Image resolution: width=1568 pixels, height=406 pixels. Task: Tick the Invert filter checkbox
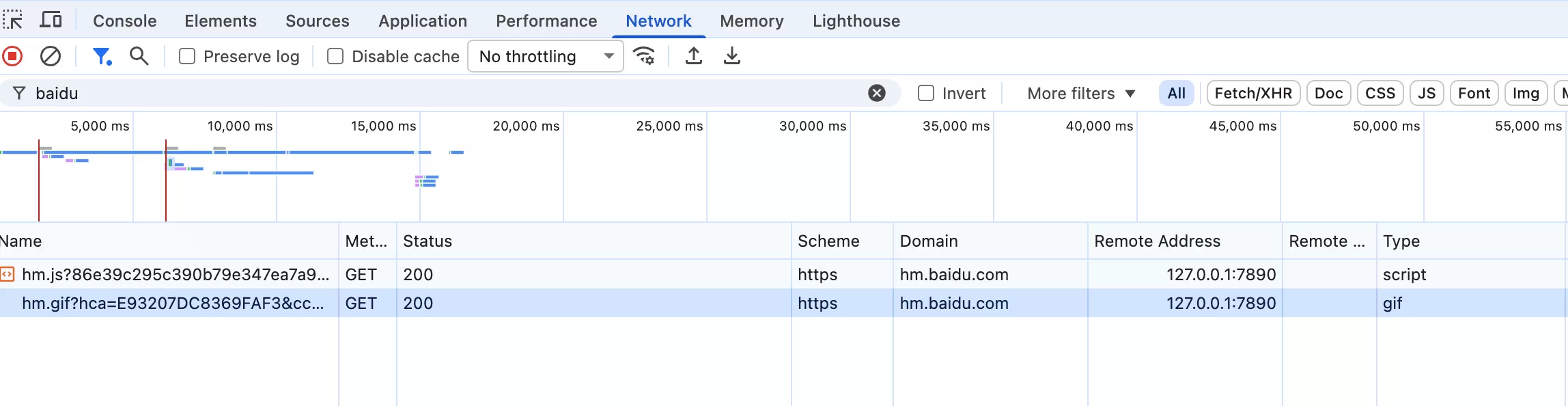click(x=926, y=93)
